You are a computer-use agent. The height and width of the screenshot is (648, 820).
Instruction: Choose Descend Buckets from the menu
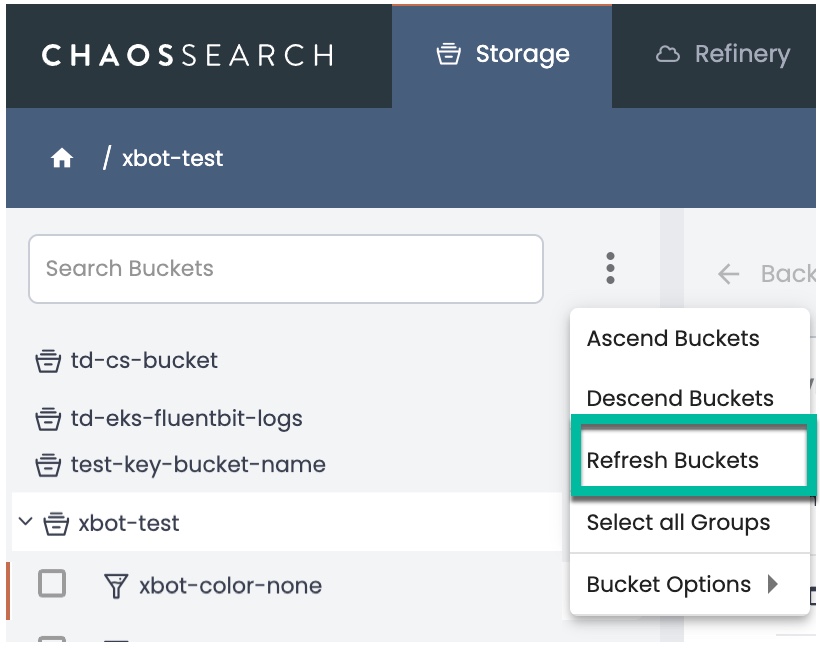click(680, 398)
